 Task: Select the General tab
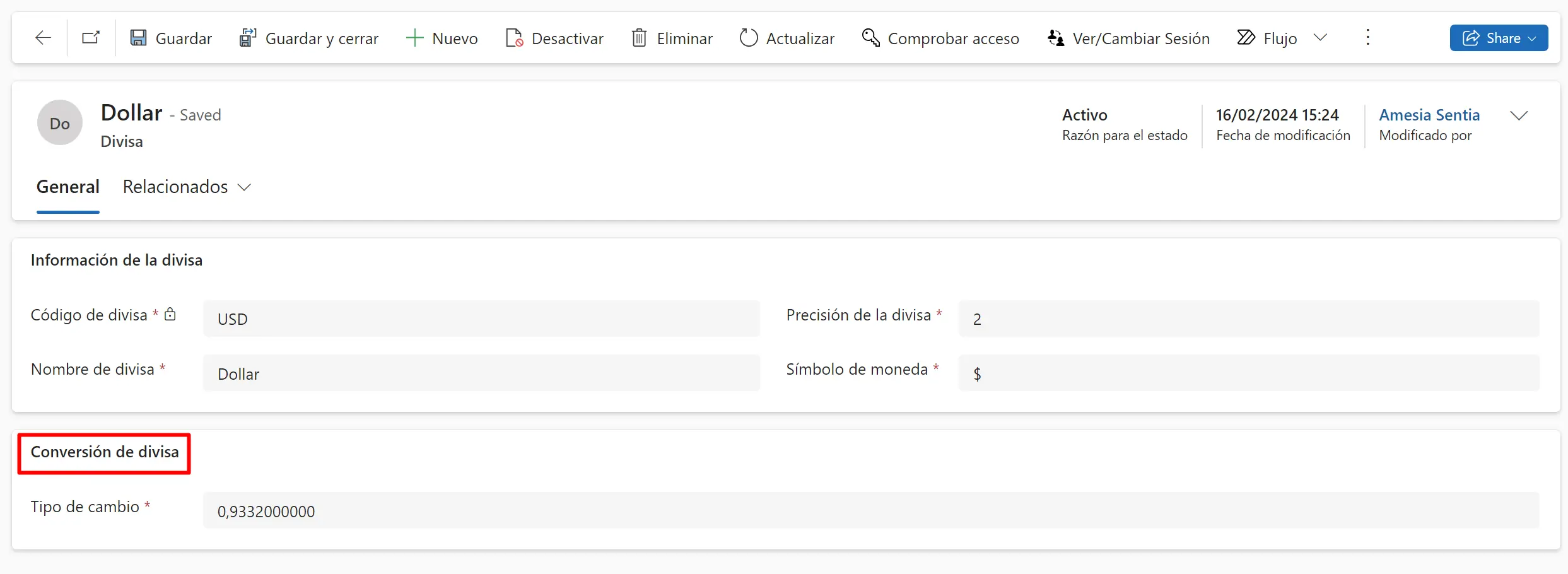tap(68, 187)
